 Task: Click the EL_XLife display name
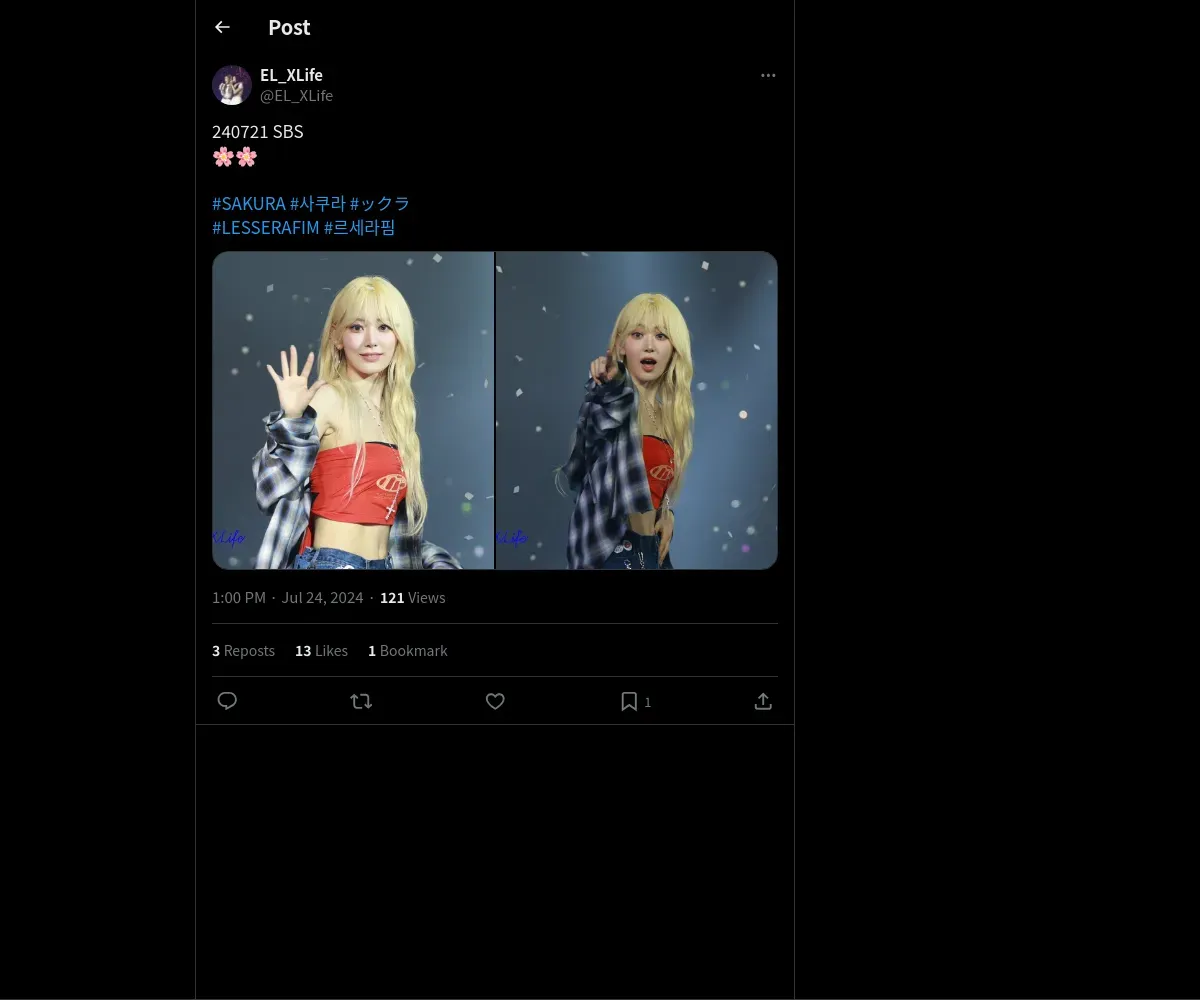(x=291, y=75)
